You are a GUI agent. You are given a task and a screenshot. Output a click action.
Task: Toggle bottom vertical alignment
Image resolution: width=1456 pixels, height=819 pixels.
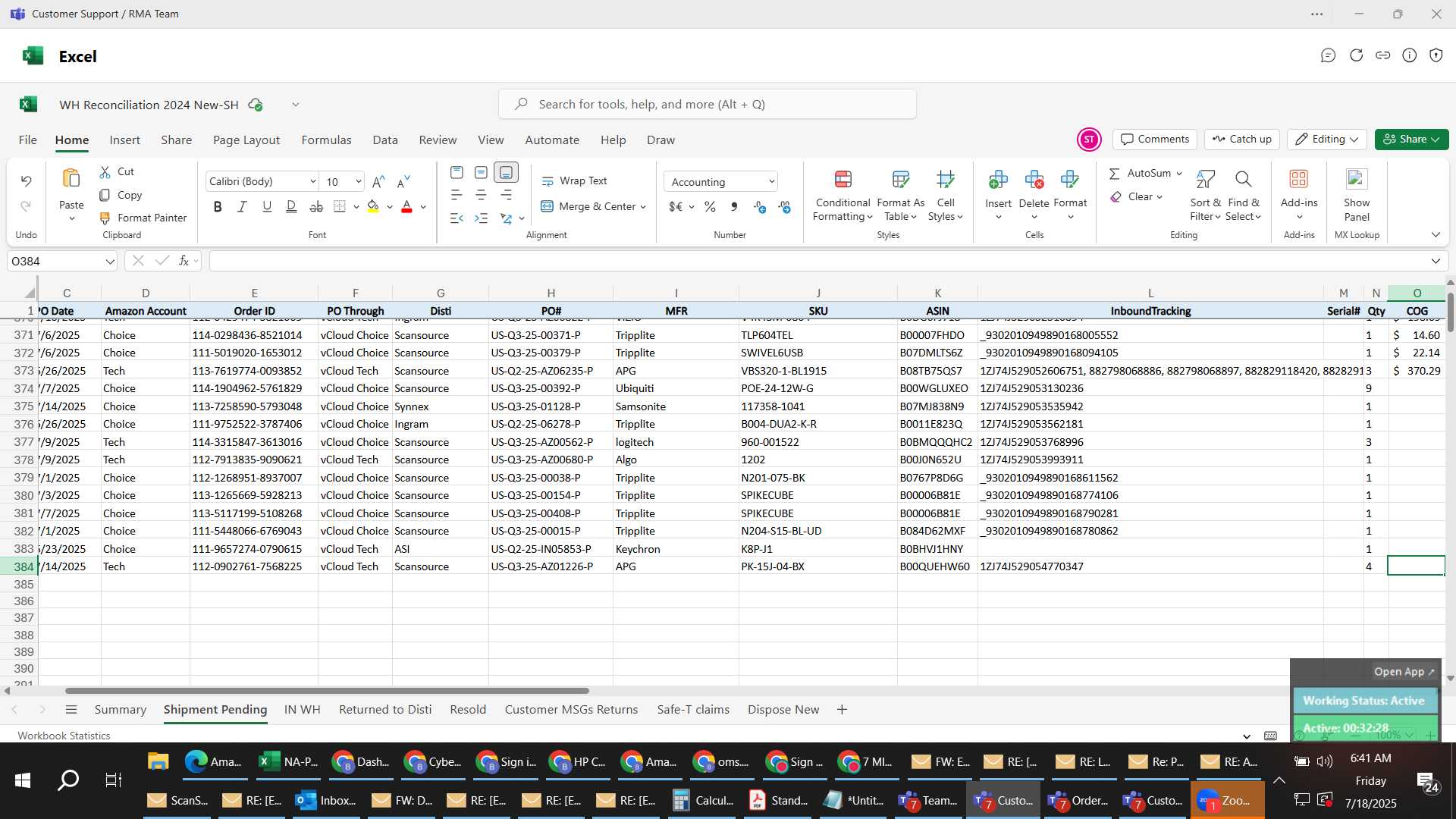[506, 172]
